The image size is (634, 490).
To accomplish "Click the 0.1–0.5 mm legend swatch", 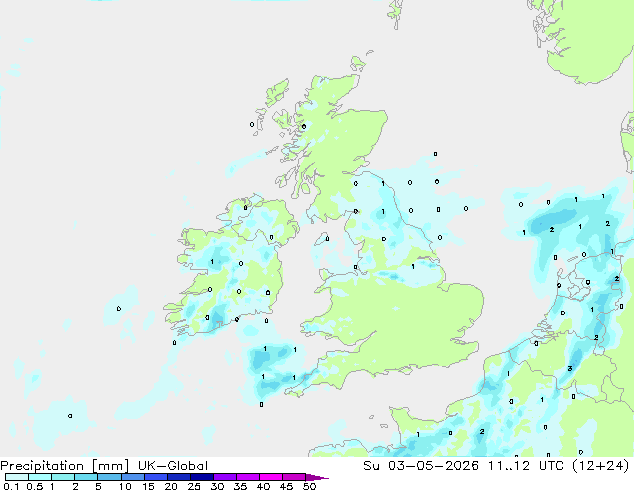I will tap(17, 477).
